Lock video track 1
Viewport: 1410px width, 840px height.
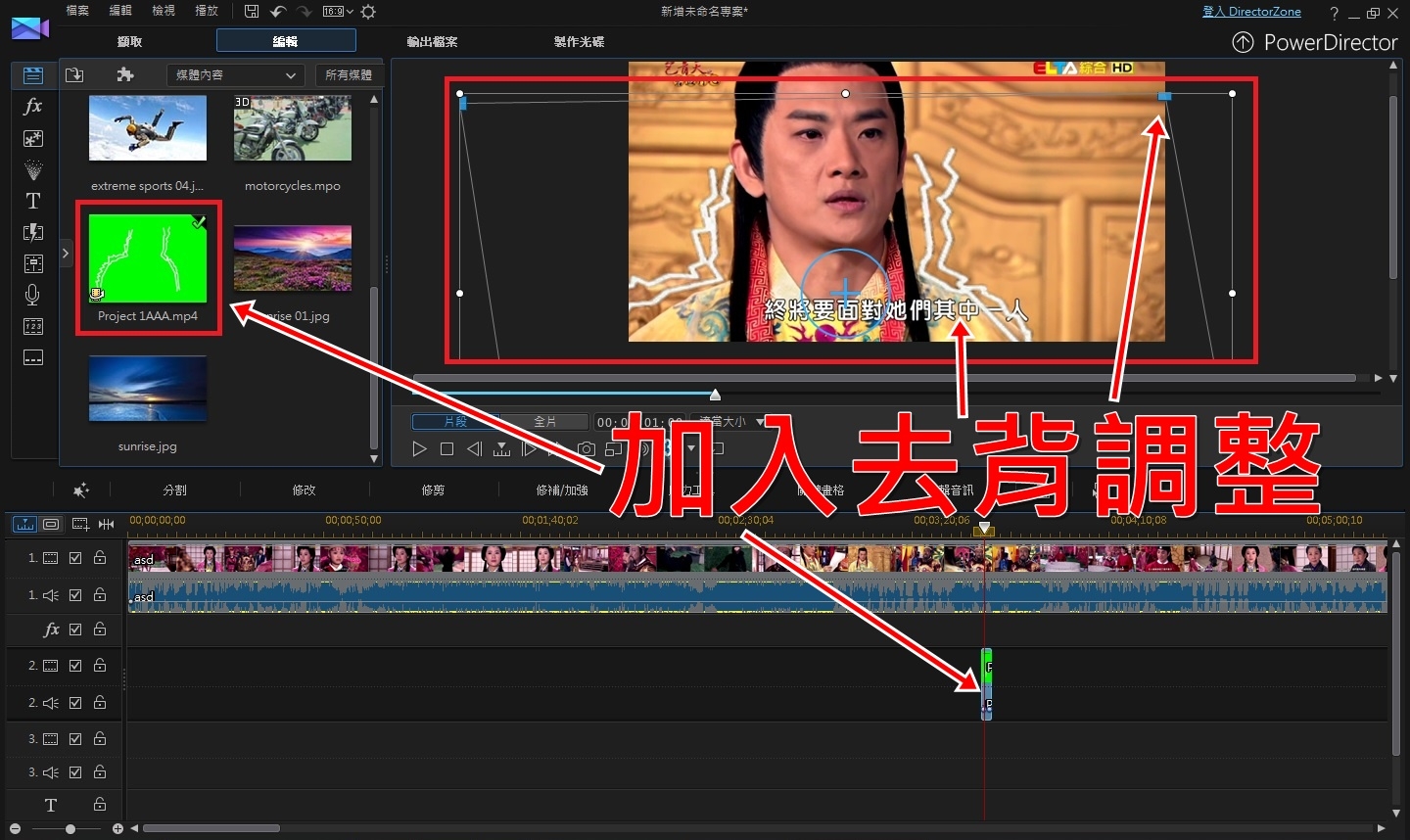[x=100, y=557]
